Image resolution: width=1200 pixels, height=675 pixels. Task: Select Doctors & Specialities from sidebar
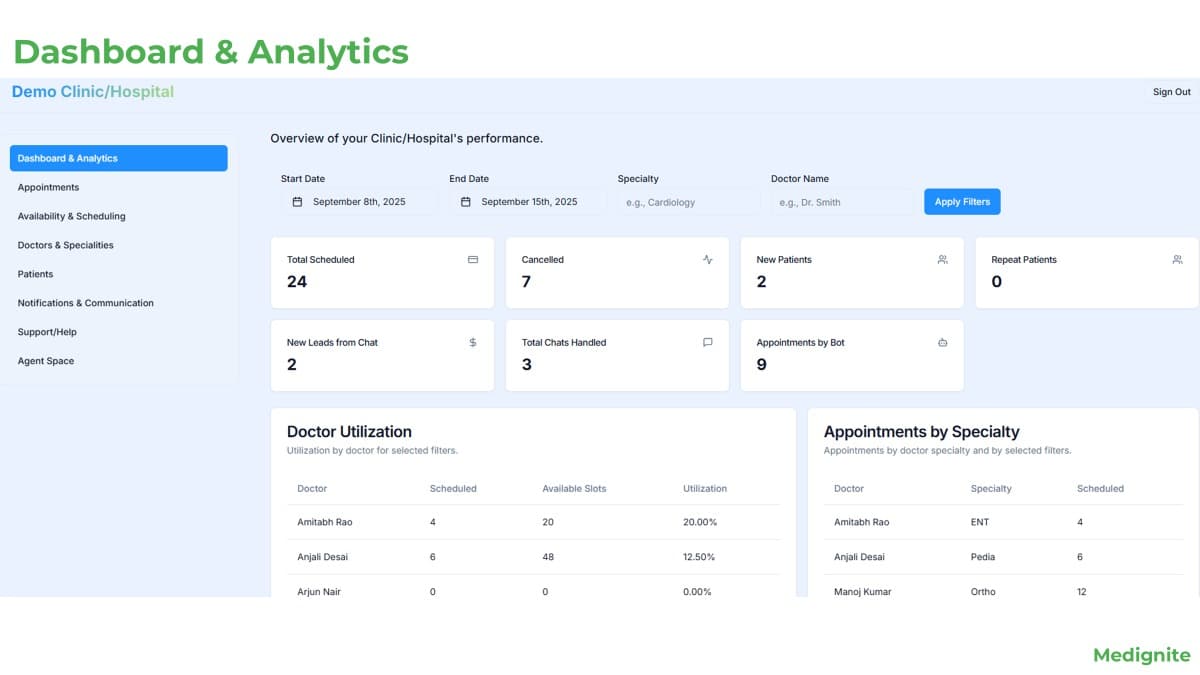coord(64,245)
